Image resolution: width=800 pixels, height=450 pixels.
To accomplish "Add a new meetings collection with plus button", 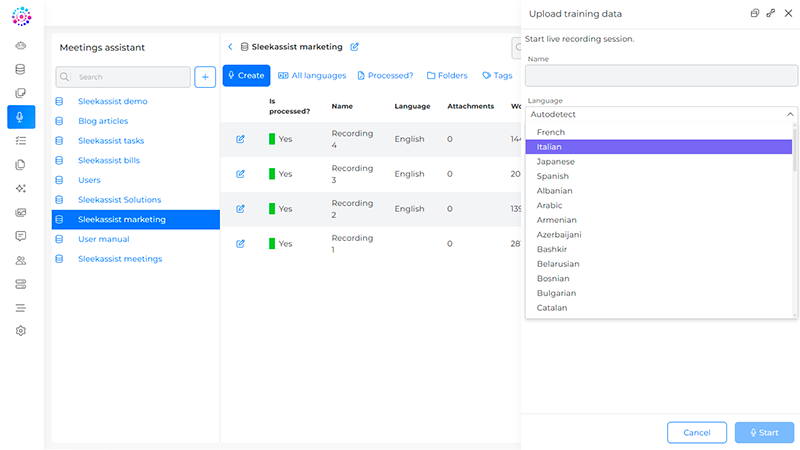I will 205,77.
